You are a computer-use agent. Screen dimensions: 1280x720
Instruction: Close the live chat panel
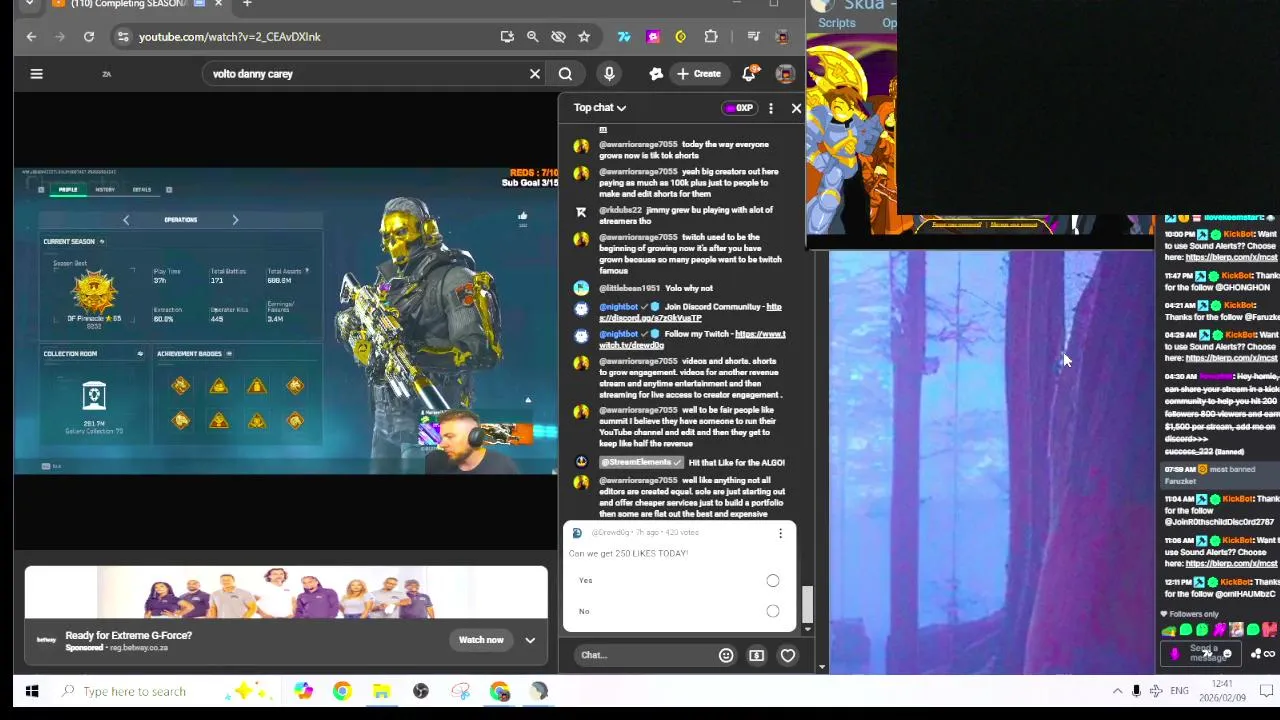(x=796, y=108)
